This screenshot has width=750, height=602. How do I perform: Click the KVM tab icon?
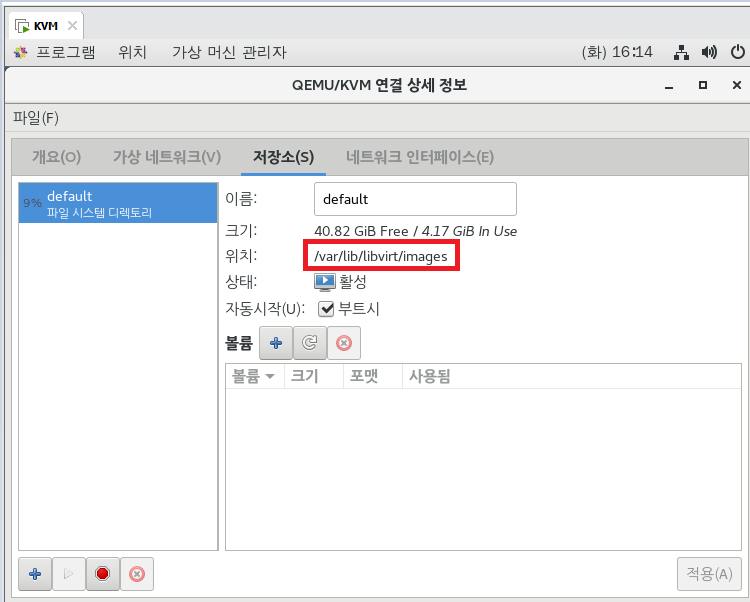click(22, 26)
